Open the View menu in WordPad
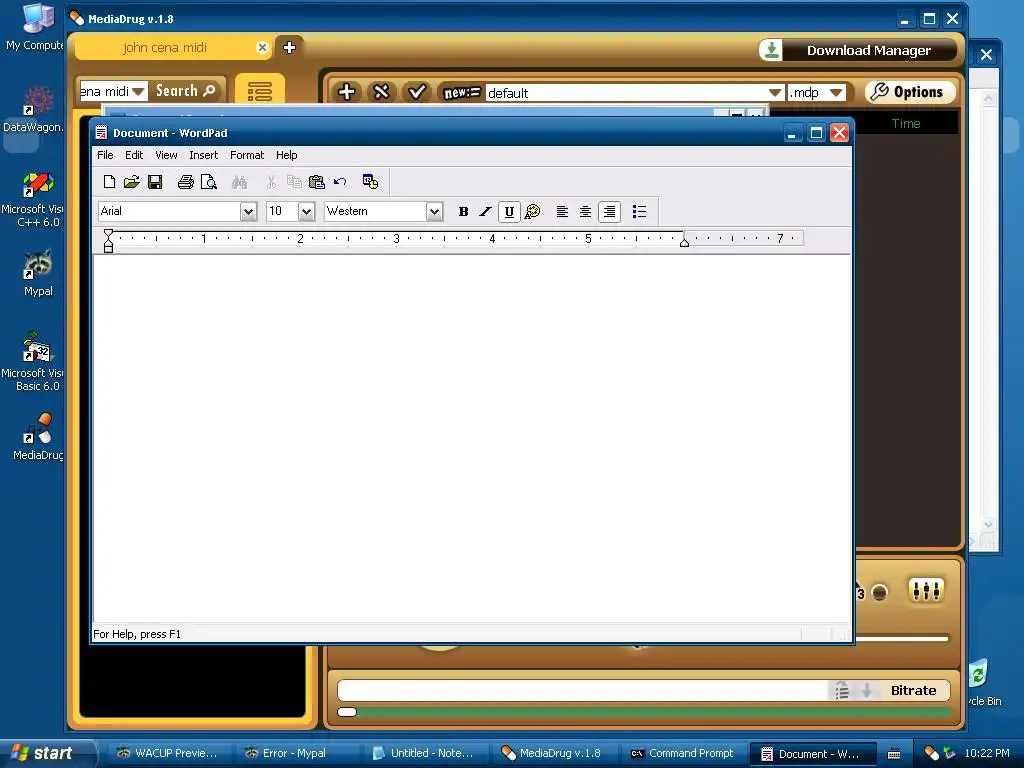Viewport: 1024px width, 768px height. [166, 155]
